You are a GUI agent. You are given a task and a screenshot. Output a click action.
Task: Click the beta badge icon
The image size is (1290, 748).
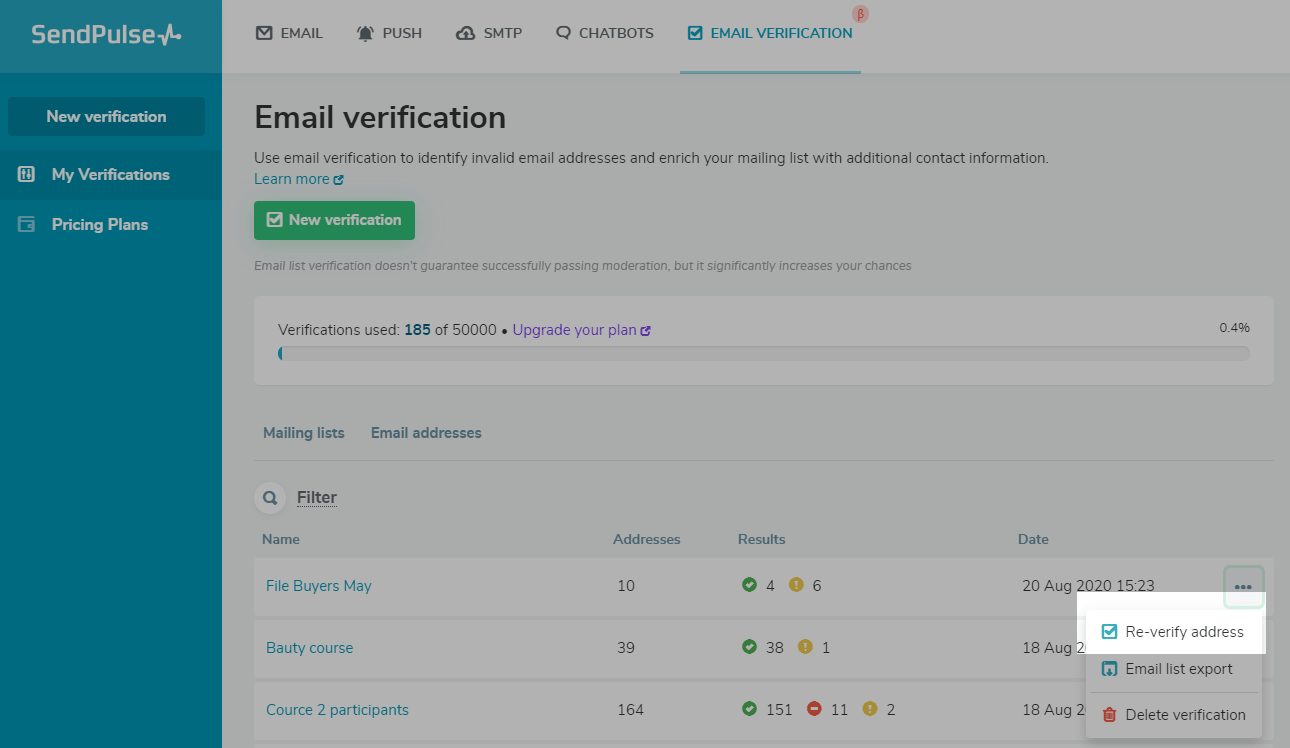[860, 14]
